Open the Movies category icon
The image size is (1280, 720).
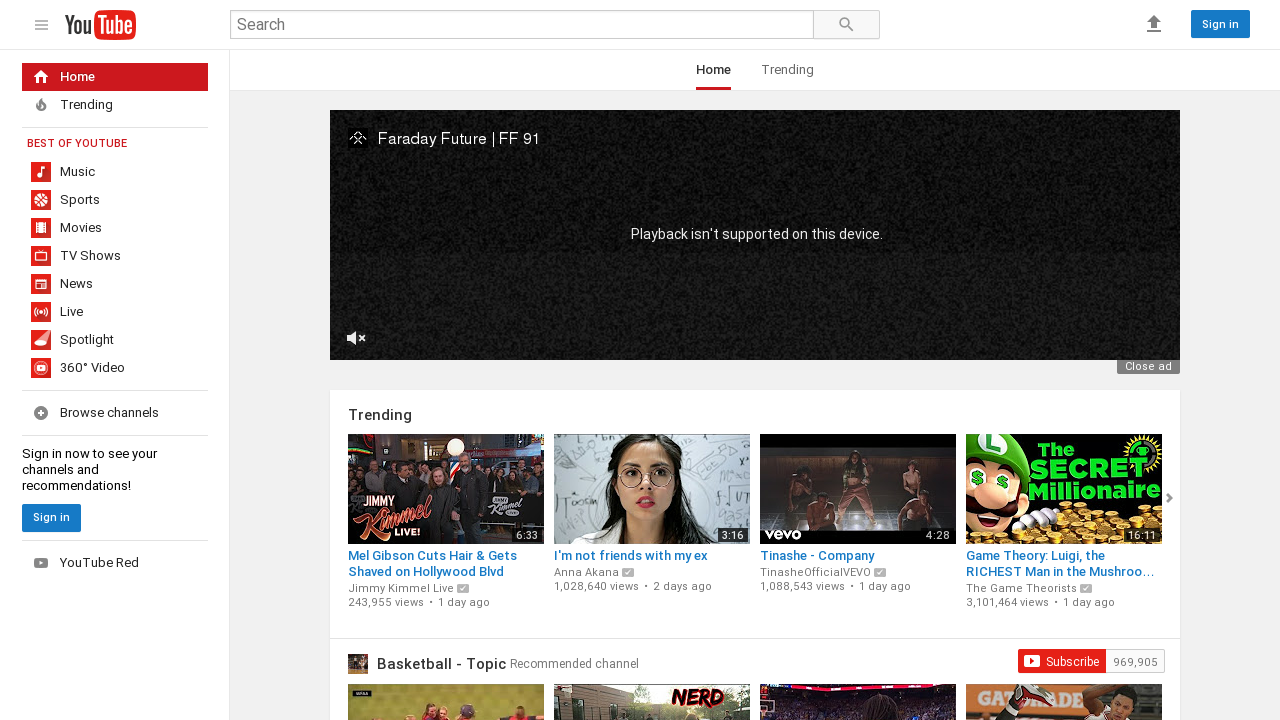[x=41, y=228]
